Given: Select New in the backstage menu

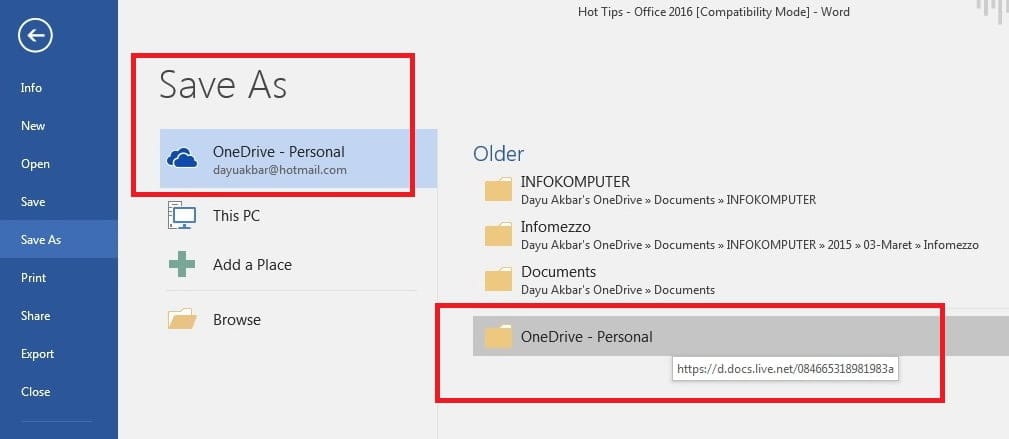Looking at the screenshot, I should [59, 126].
